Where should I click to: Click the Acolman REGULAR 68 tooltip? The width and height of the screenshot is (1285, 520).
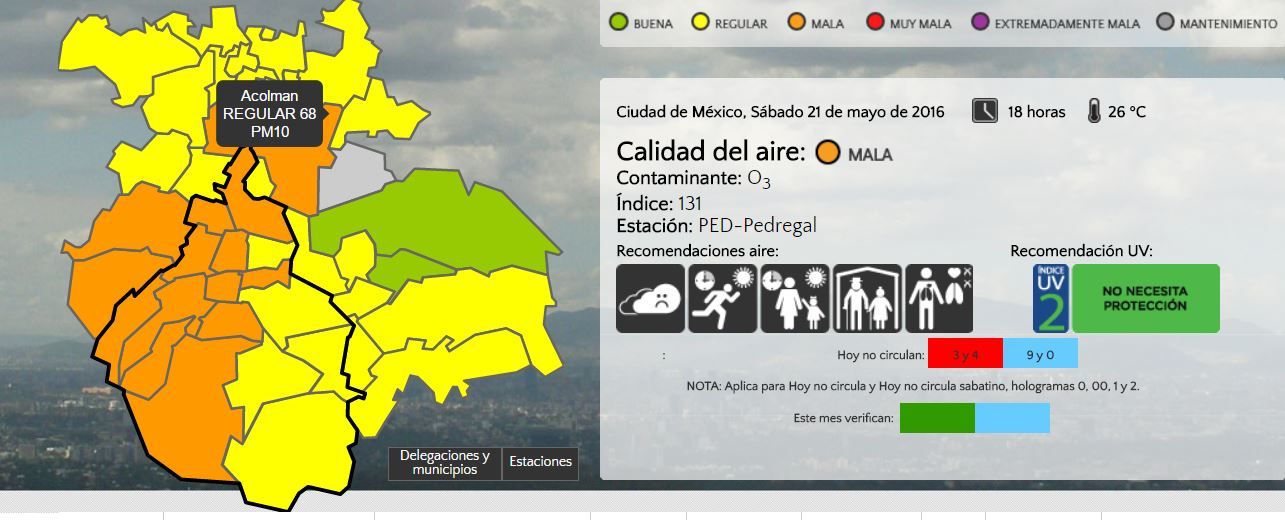[269, 113]
